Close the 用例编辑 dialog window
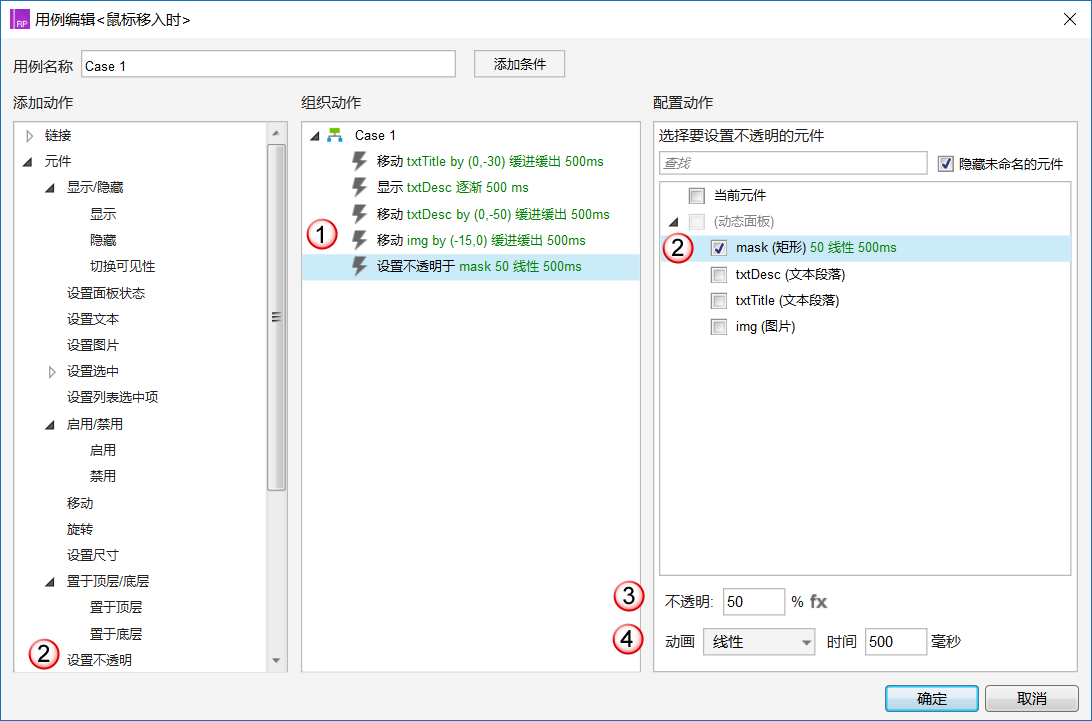Viewport: 1092px width, 721px height. coord(1070,19)
